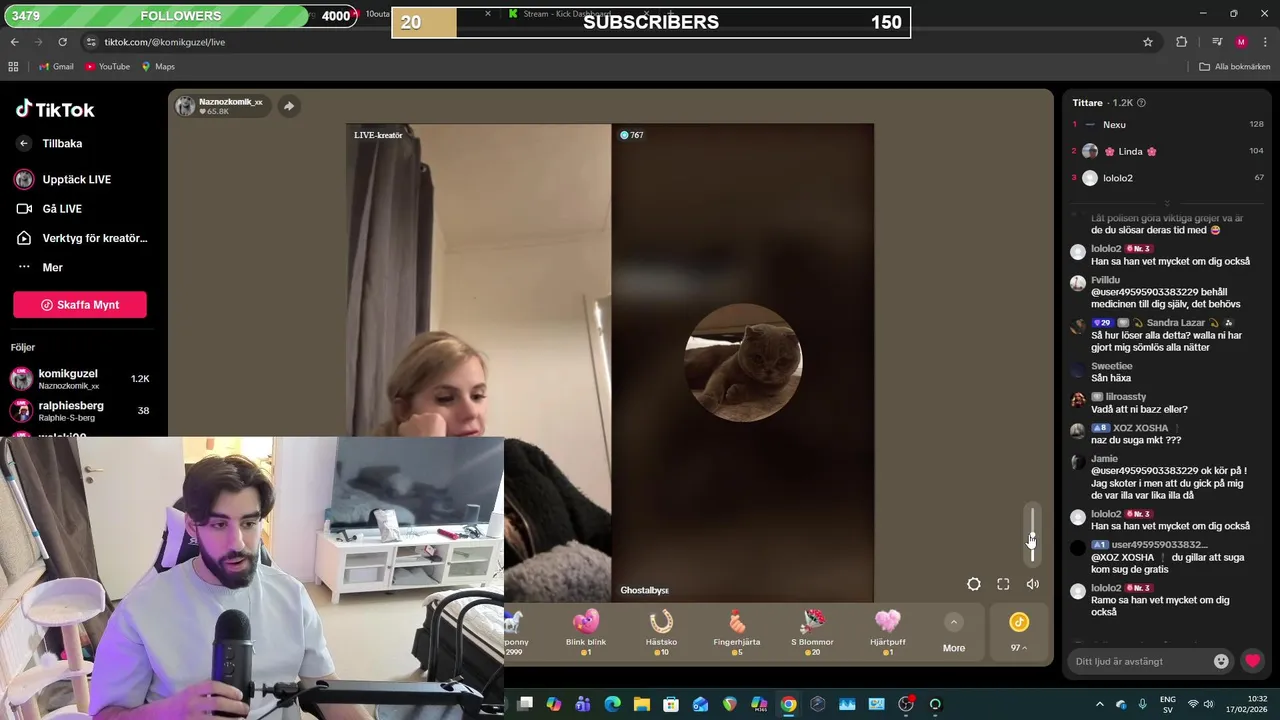The height and width of the screenshot is (720, 1280).
Task: Go back with Tillbaka arrow
Action: pos(24,144)
